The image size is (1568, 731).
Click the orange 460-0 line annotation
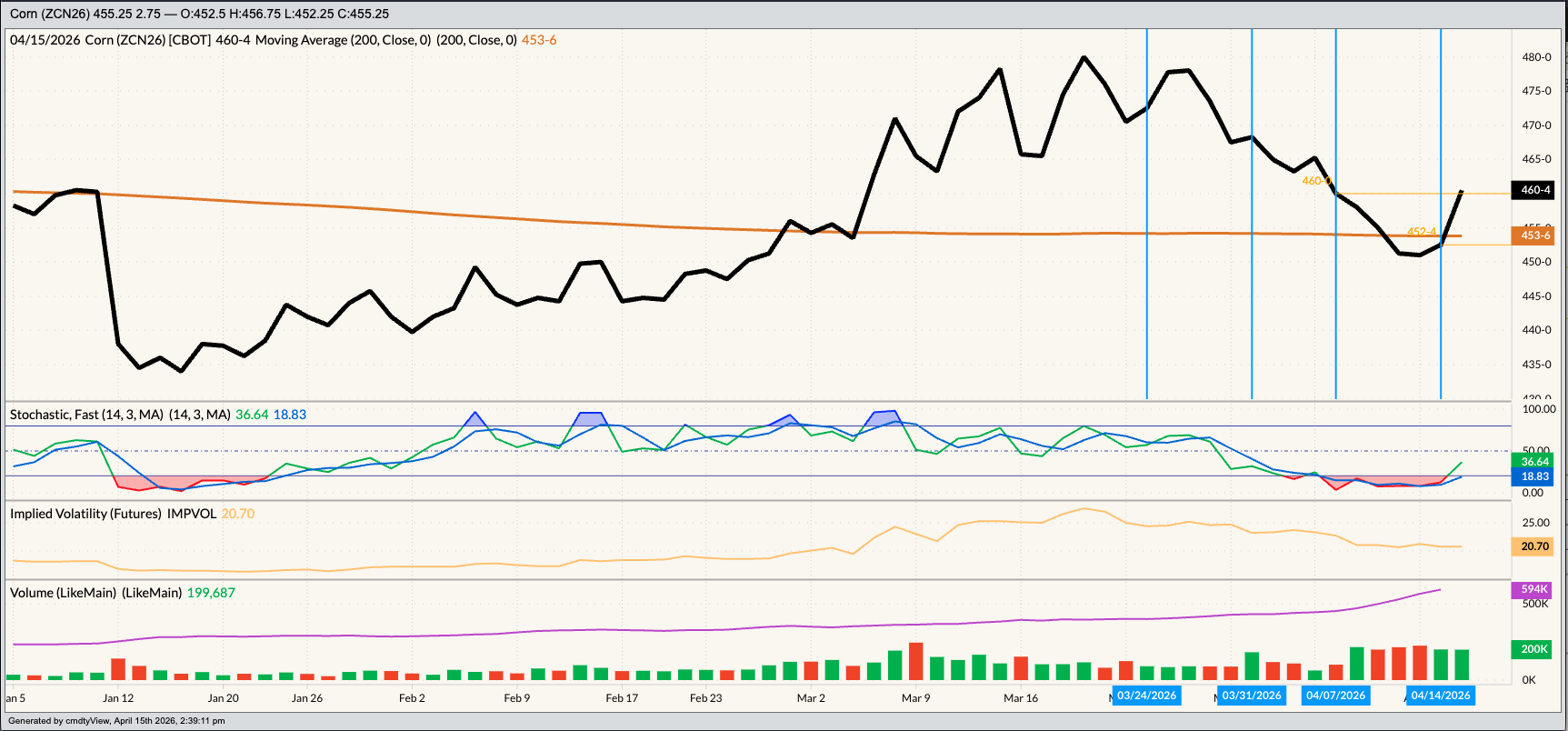1315,181
